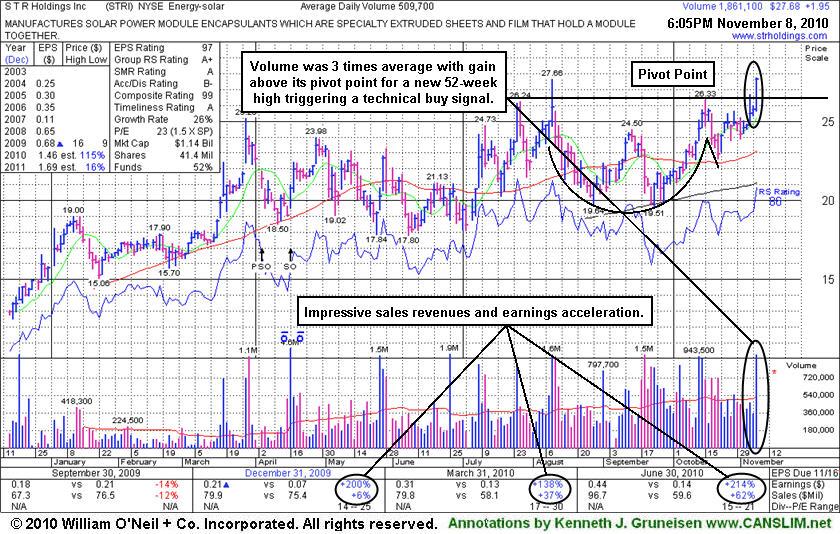The image size is (840, 534).
Task: Click the S T R Holdings Inc company name
Action: pos(46,7)
